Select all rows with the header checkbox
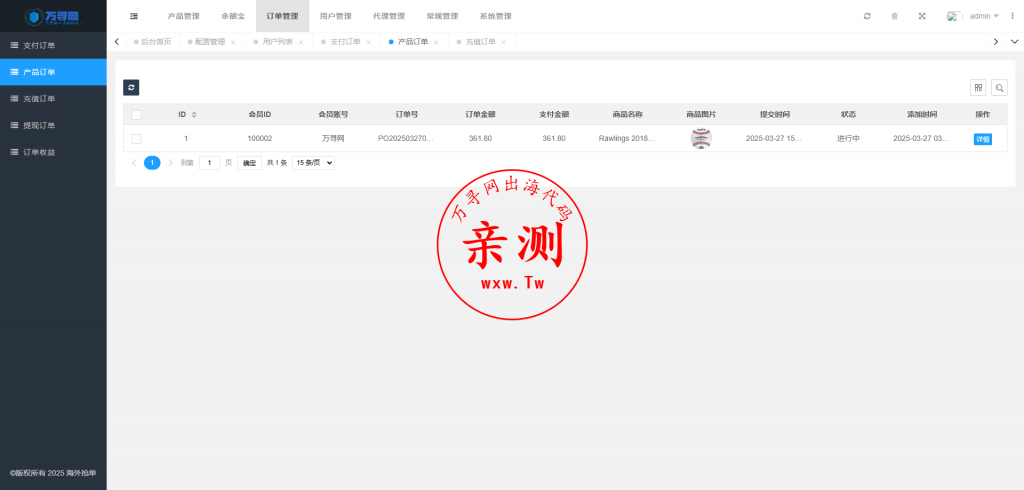1024x490 pixels. pyautogui.click(x=136, y=115)
